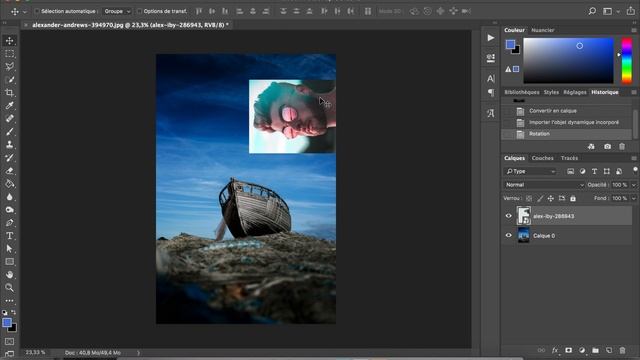Toggle lock image pixels brush icon
The image size is (640, 360).
[540, 198]
